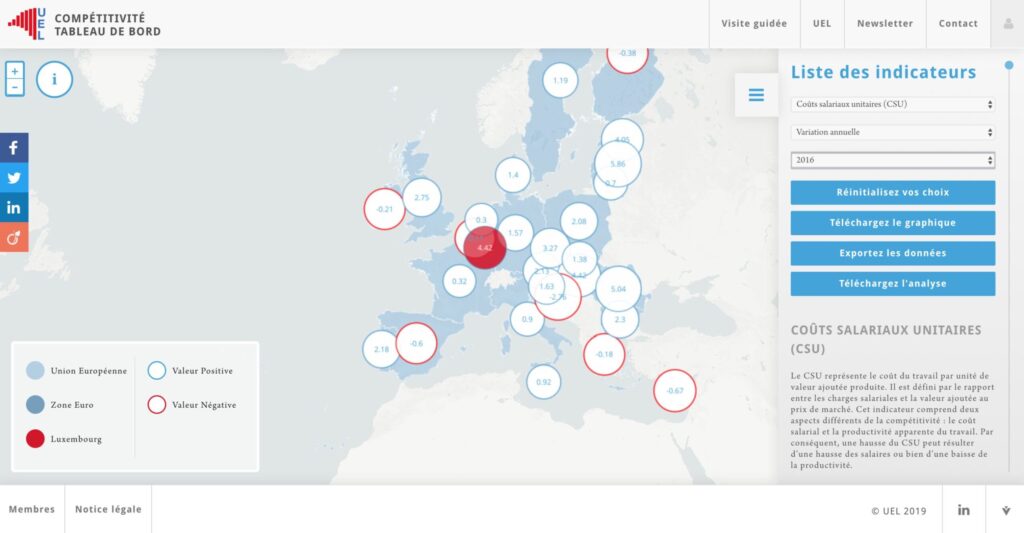Viewport: 1024px width, 533px height.
Task: Click Exportez les données button
Action: coord(892,253)
